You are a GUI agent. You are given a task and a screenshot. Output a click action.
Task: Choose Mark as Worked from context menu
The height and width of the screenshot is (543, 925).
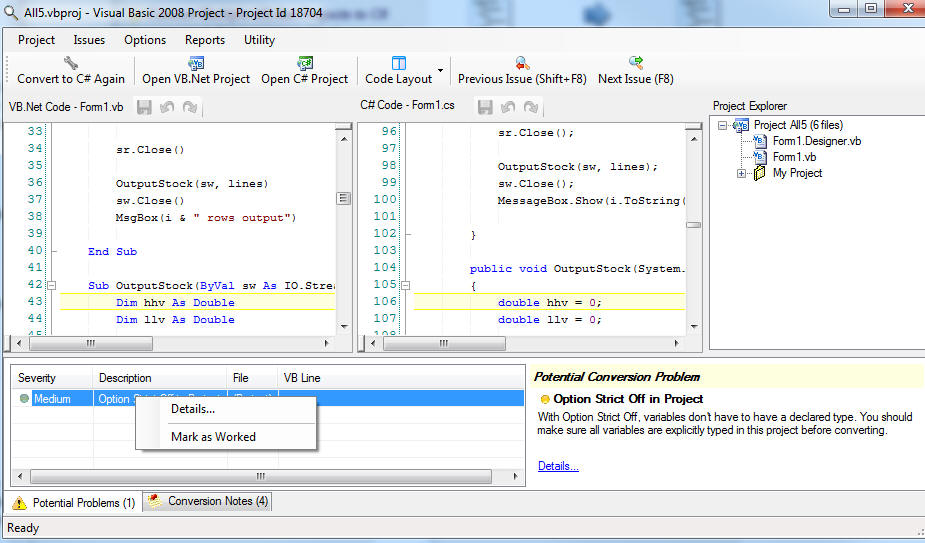[213, 437]
